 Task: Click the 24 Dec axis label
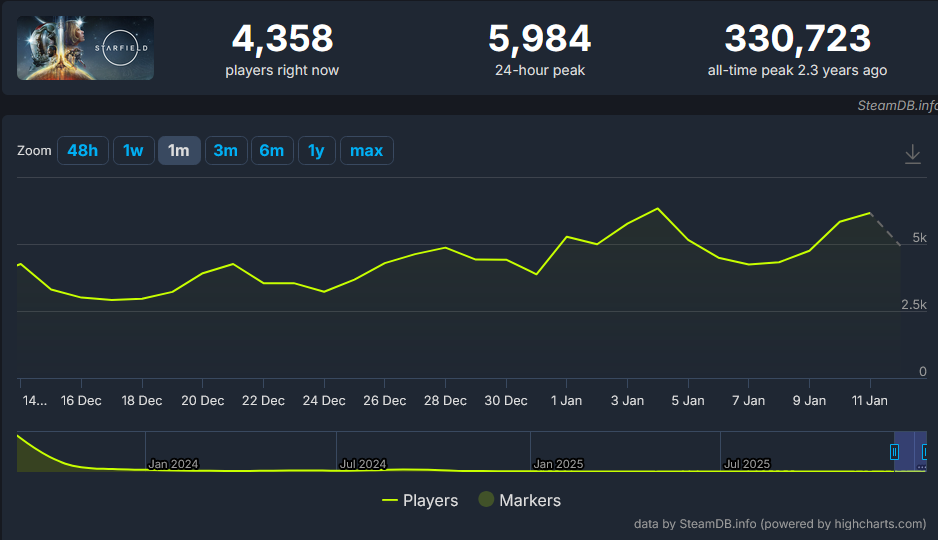point(324,401)
